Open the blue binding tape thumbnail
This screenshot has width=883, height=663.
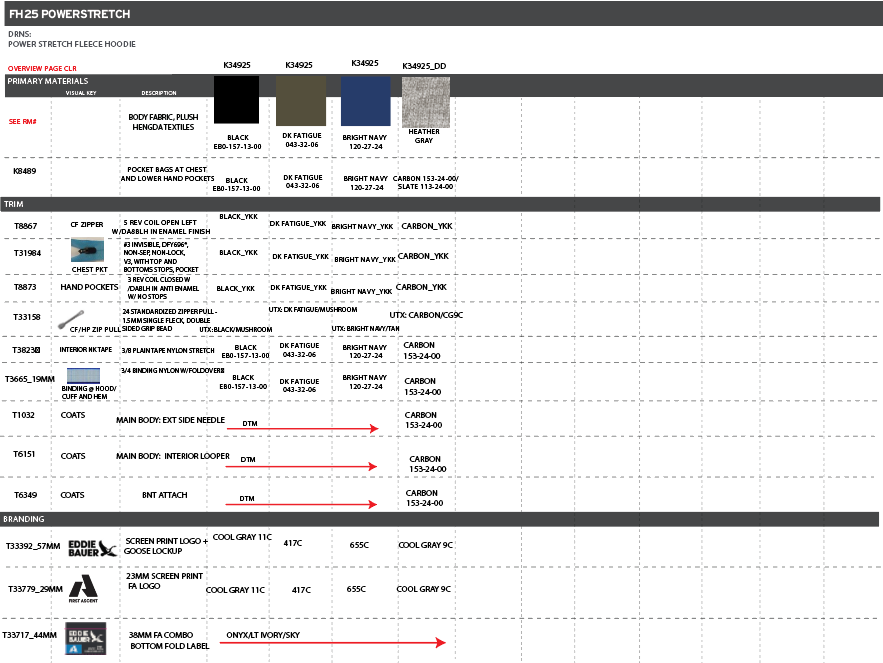83,375
